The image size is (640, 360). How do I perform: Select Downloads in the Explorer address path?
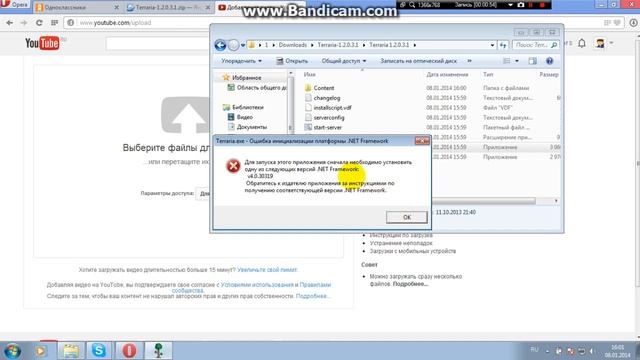[x=293, y=45]
